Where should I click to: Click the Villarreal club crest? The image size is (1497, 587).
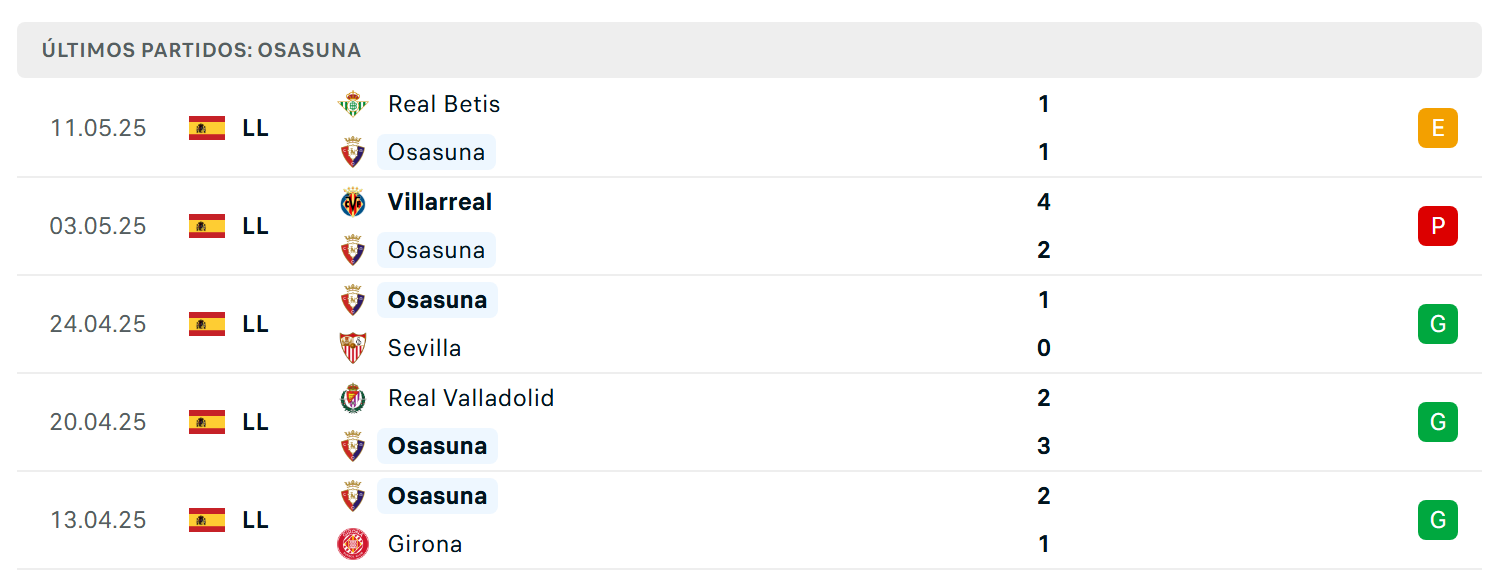pyautogui.click(x=353, y=202)
